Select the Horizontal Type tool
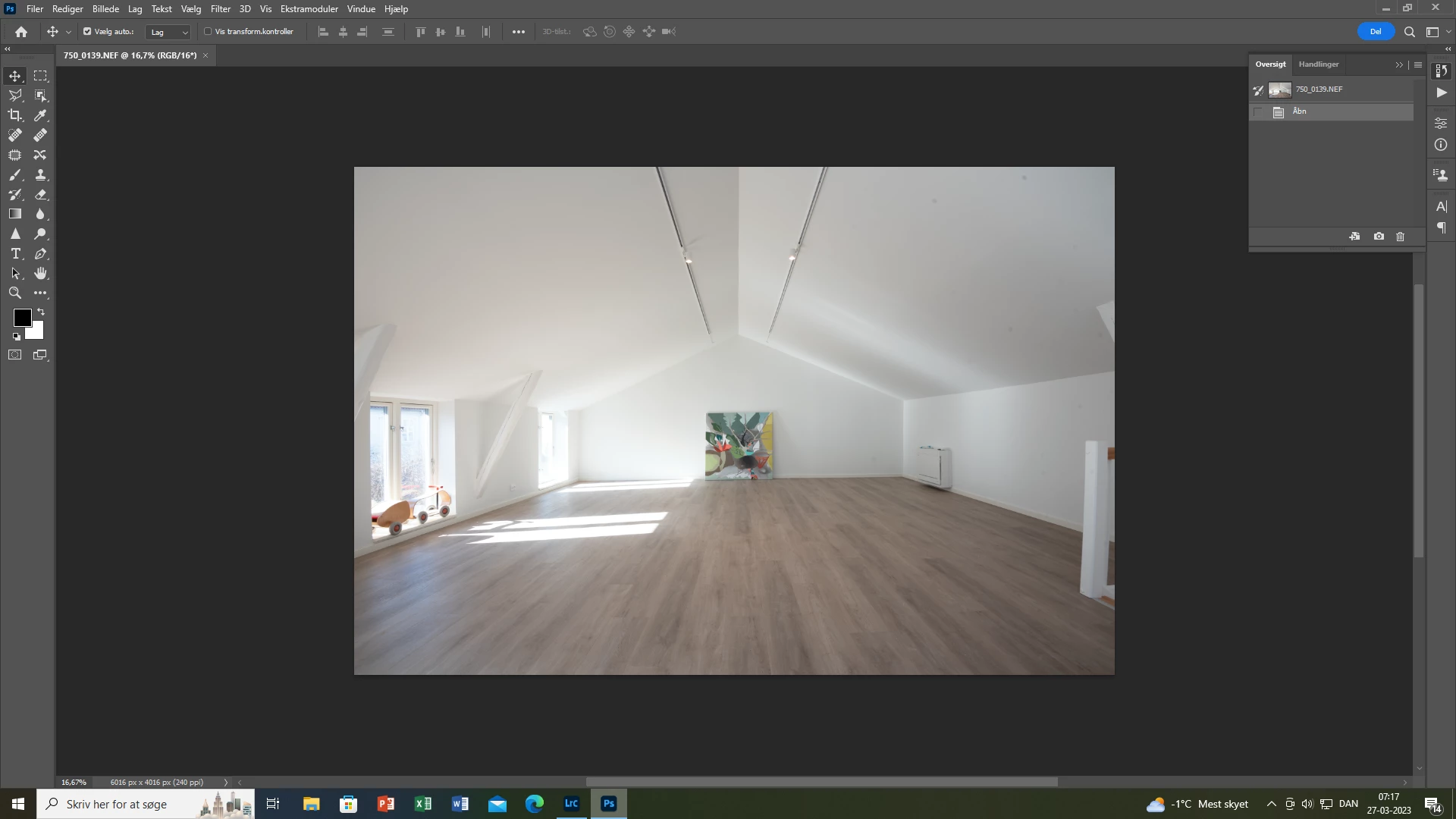 click(x=15, y=253)
